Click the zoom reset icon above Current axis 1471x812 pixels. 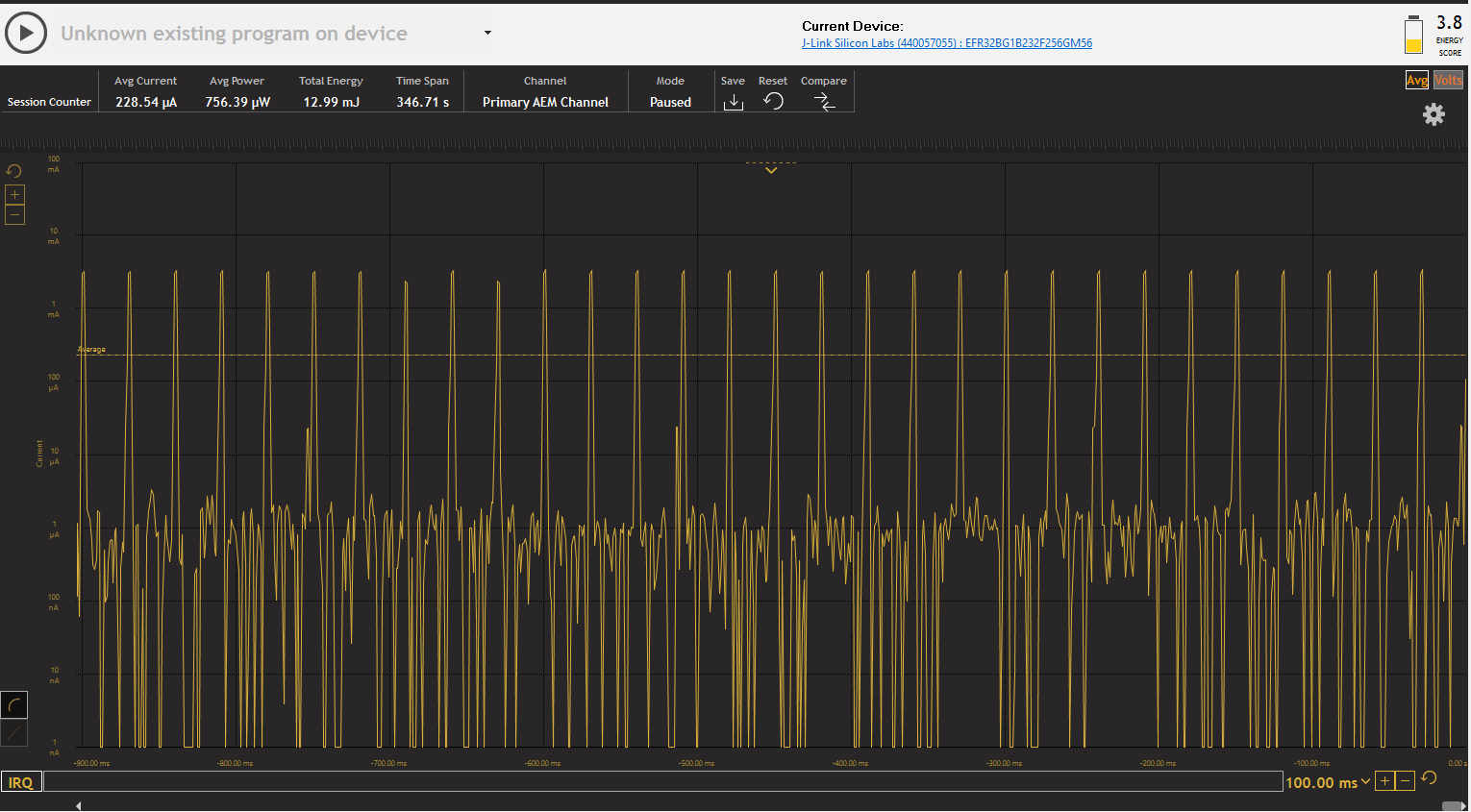tap(13, 170)
